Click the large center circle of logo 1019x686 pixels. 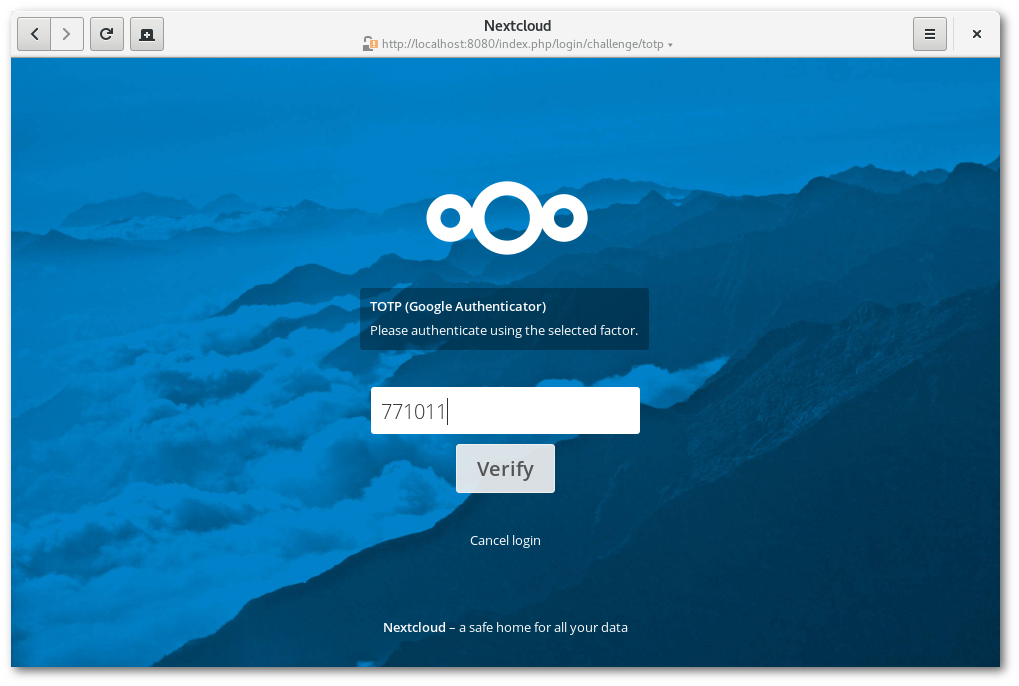click(x=507, y=217)
